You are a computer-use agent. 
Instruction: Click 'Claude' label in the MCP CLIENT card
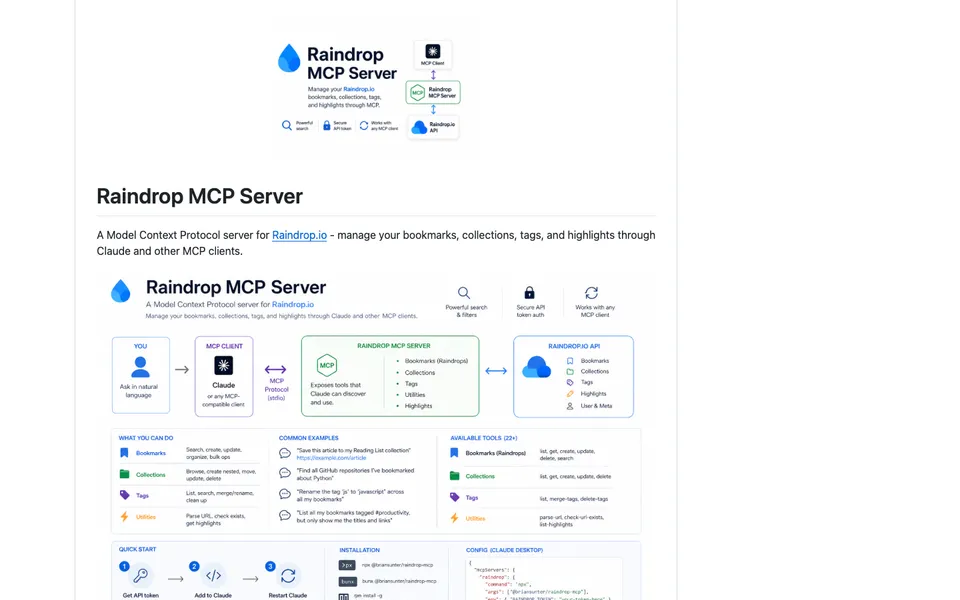tap(223, 385)
